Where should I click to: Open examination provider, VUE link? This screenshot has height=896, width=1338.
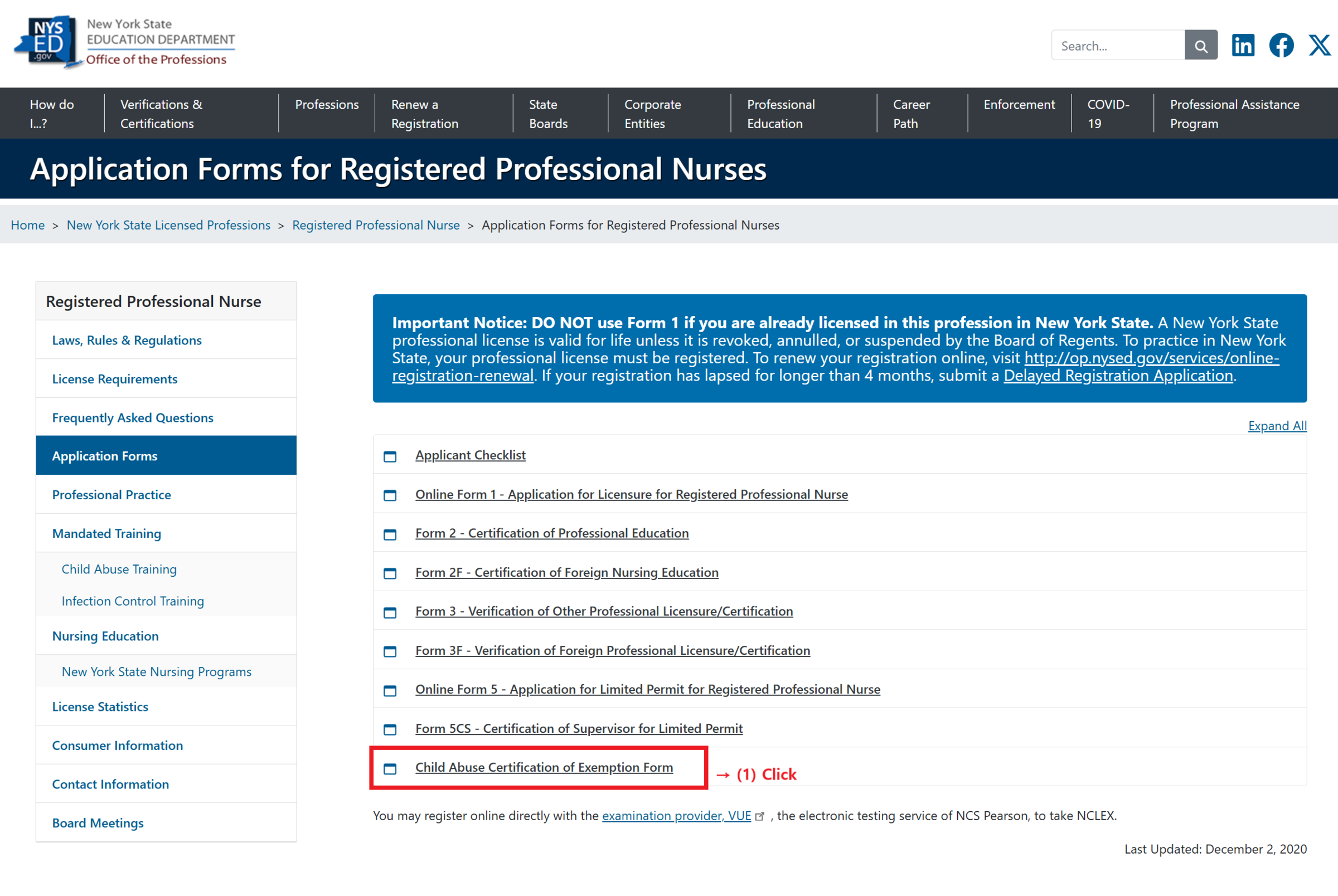(x=676, y=815)
